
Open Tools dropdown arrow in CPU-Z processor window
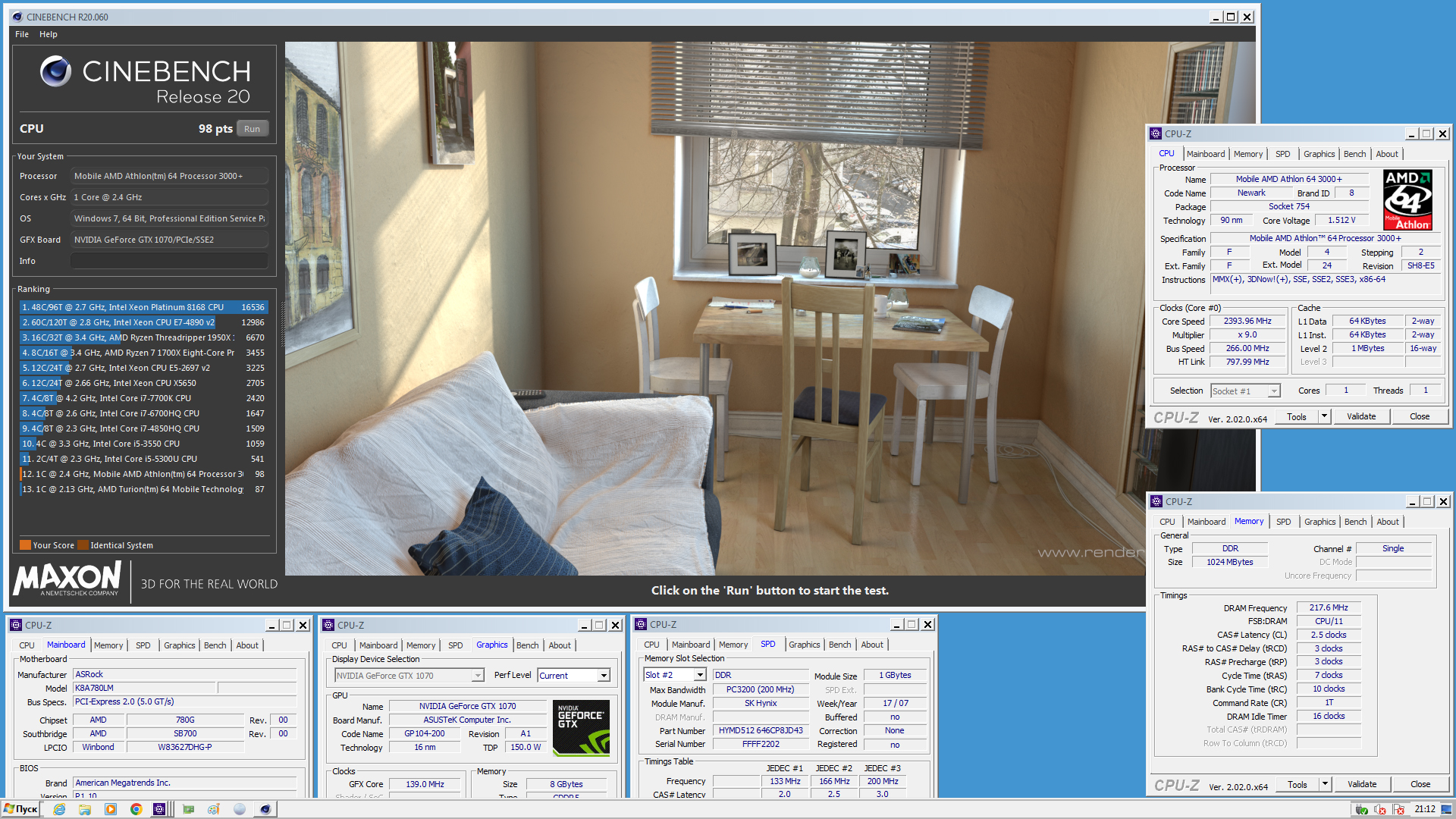1324,416
